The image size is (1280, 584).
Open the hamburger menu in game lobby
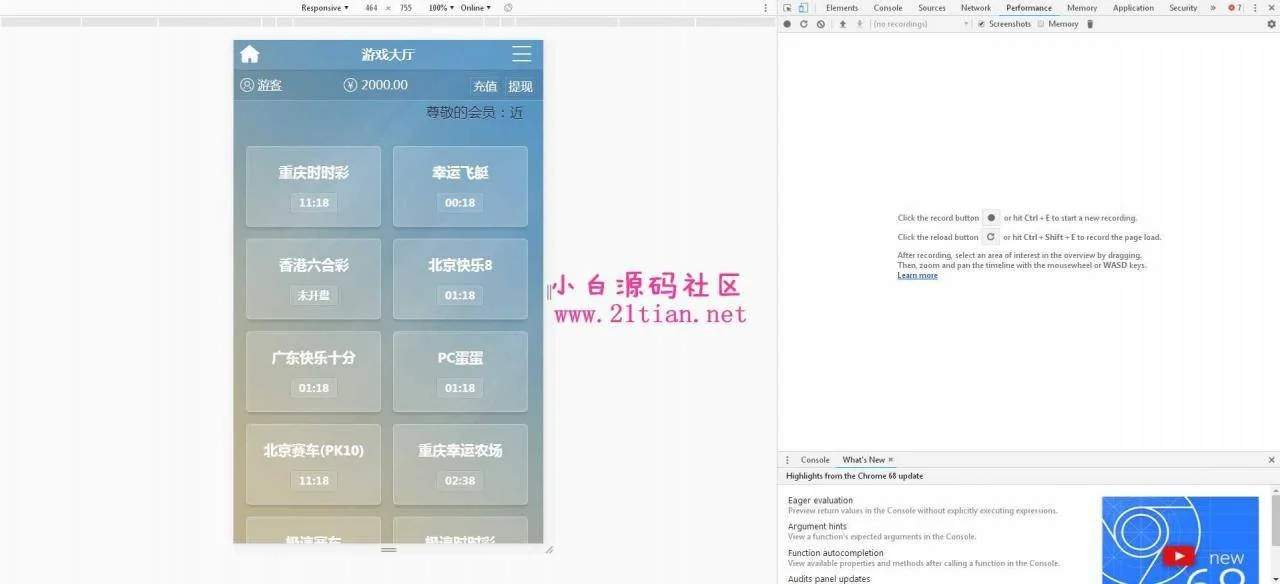pyautogui.click(x=521, y=54)
